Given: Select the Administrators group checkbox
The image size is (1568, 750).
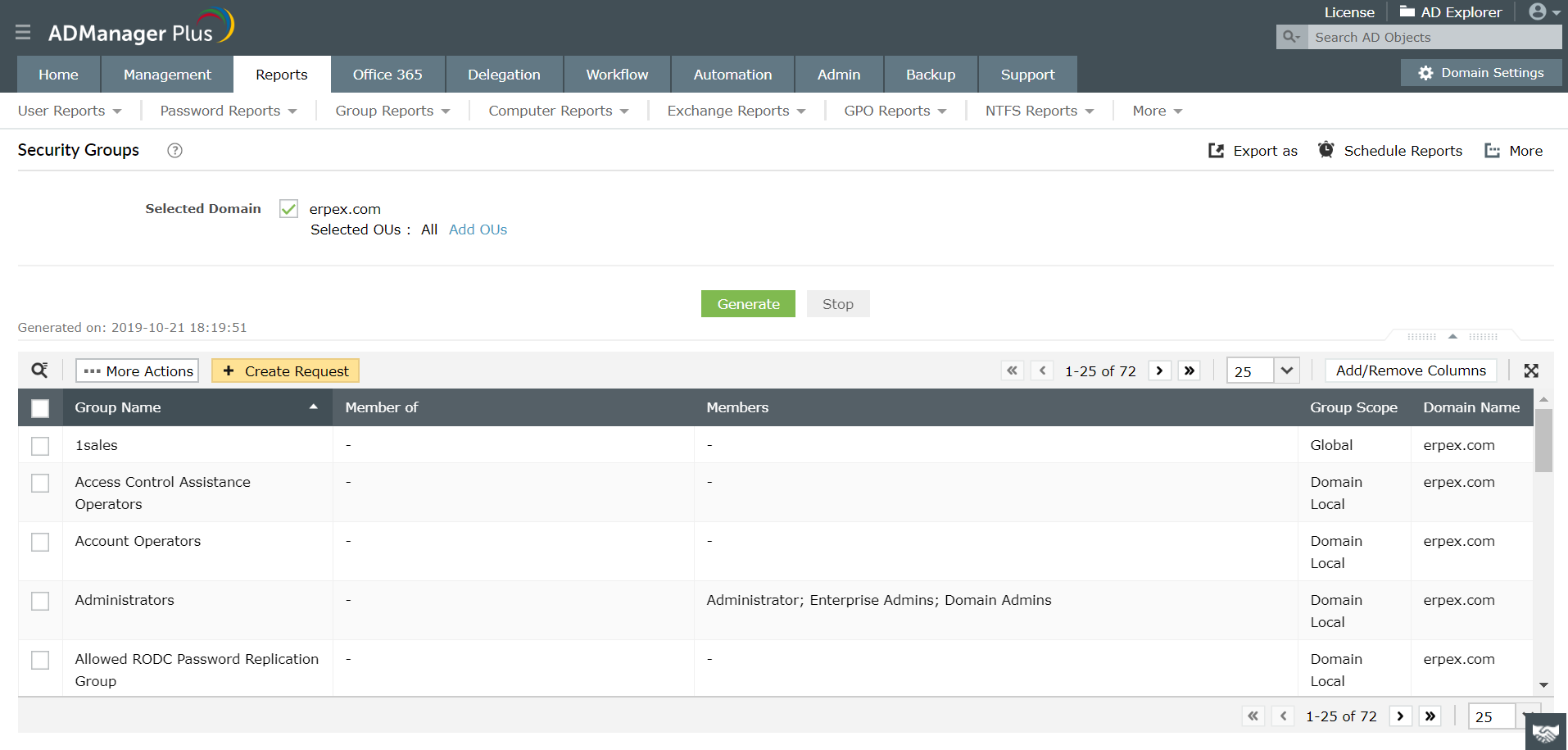Looking at the screenshot, I should 40,601.
